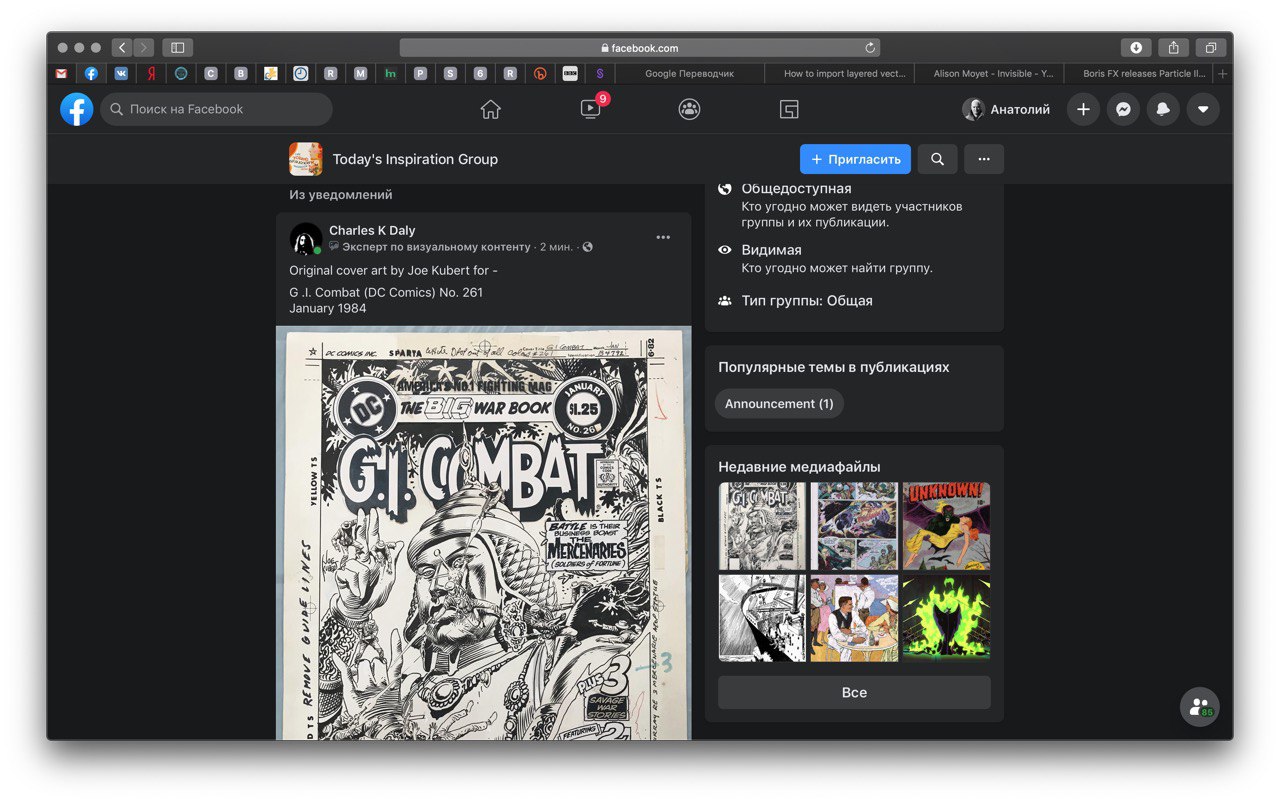Click the Пригласить button
Image resolution: width=1280 pixels, height=802 pixels.
coord(855,159)
